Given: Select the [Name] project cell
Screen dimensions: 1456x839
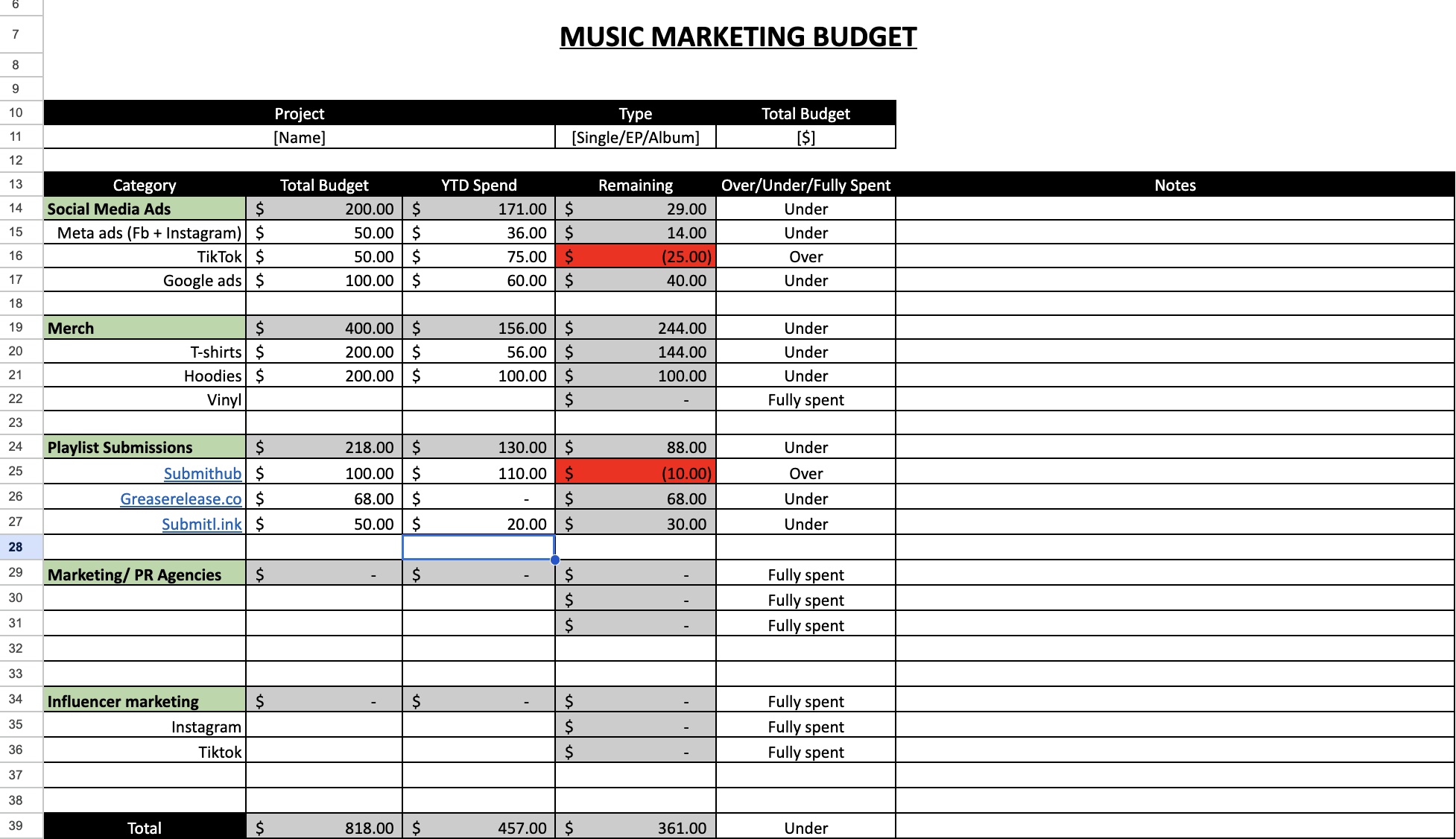Looking at the screenshot, I should tap(299, 137).
